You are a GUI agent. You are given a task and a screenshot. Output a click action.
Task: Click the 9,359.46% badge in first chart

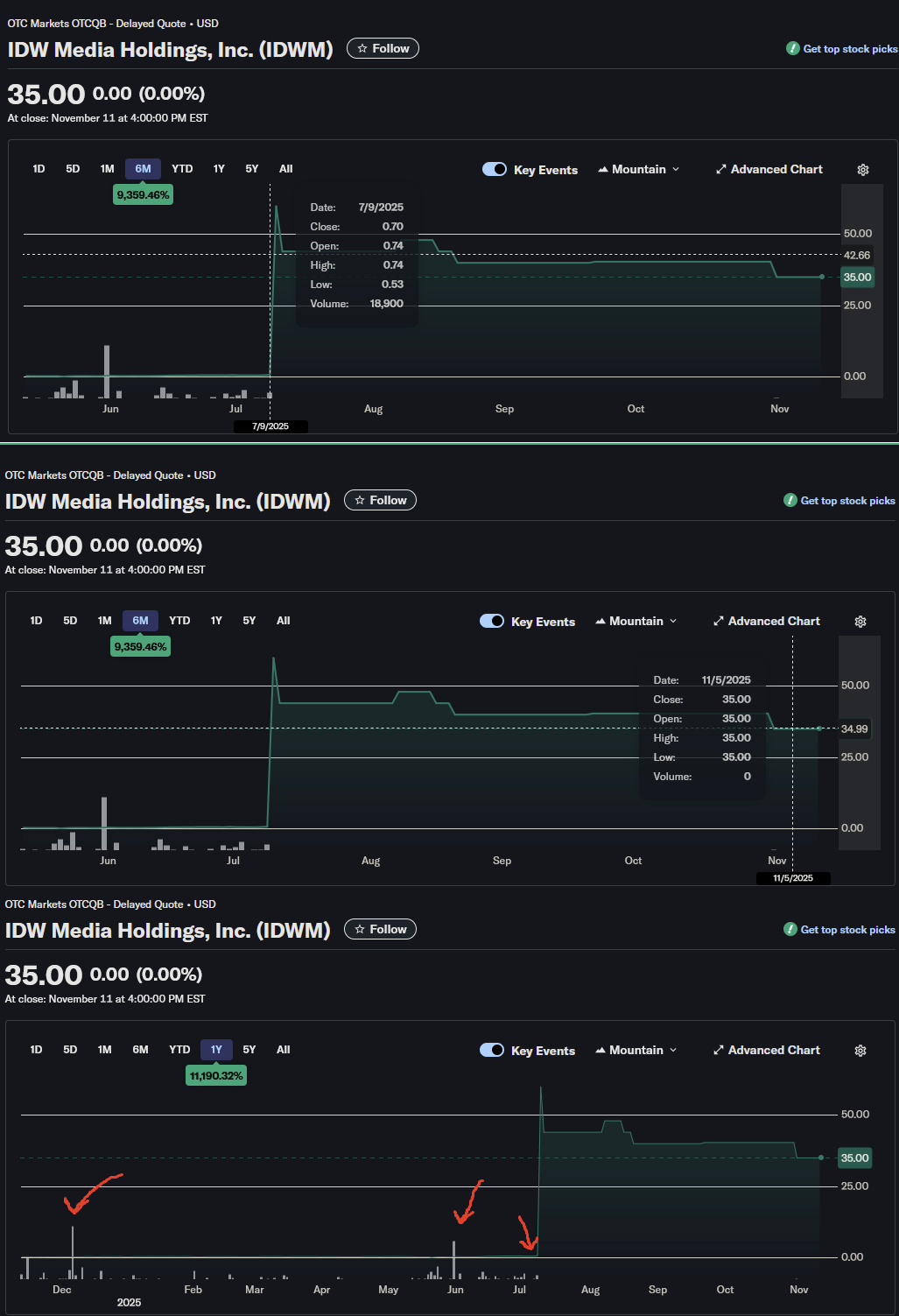click(x=143, y=195)
